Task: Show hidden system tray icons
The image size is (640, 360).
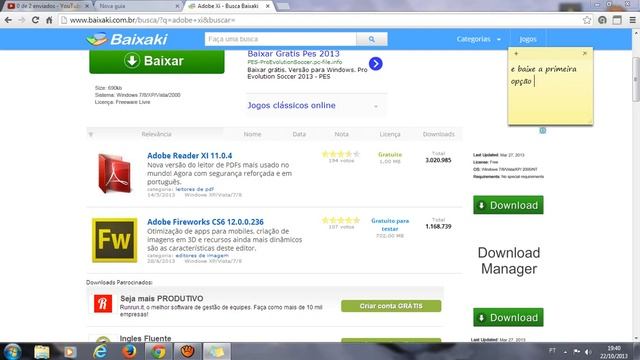Action: (565, 352)
